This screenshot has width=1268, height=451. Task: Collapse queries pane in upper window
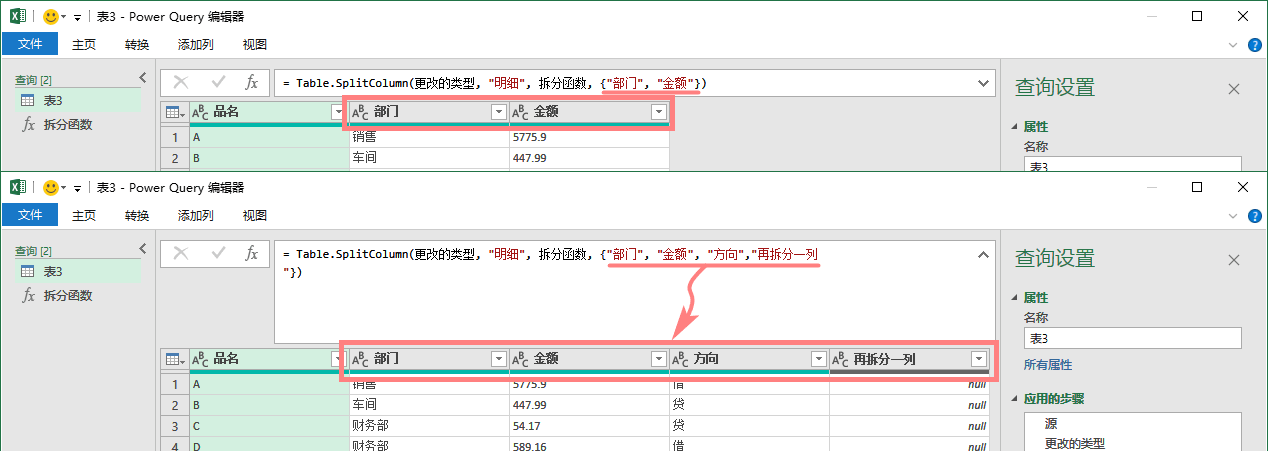142,78
